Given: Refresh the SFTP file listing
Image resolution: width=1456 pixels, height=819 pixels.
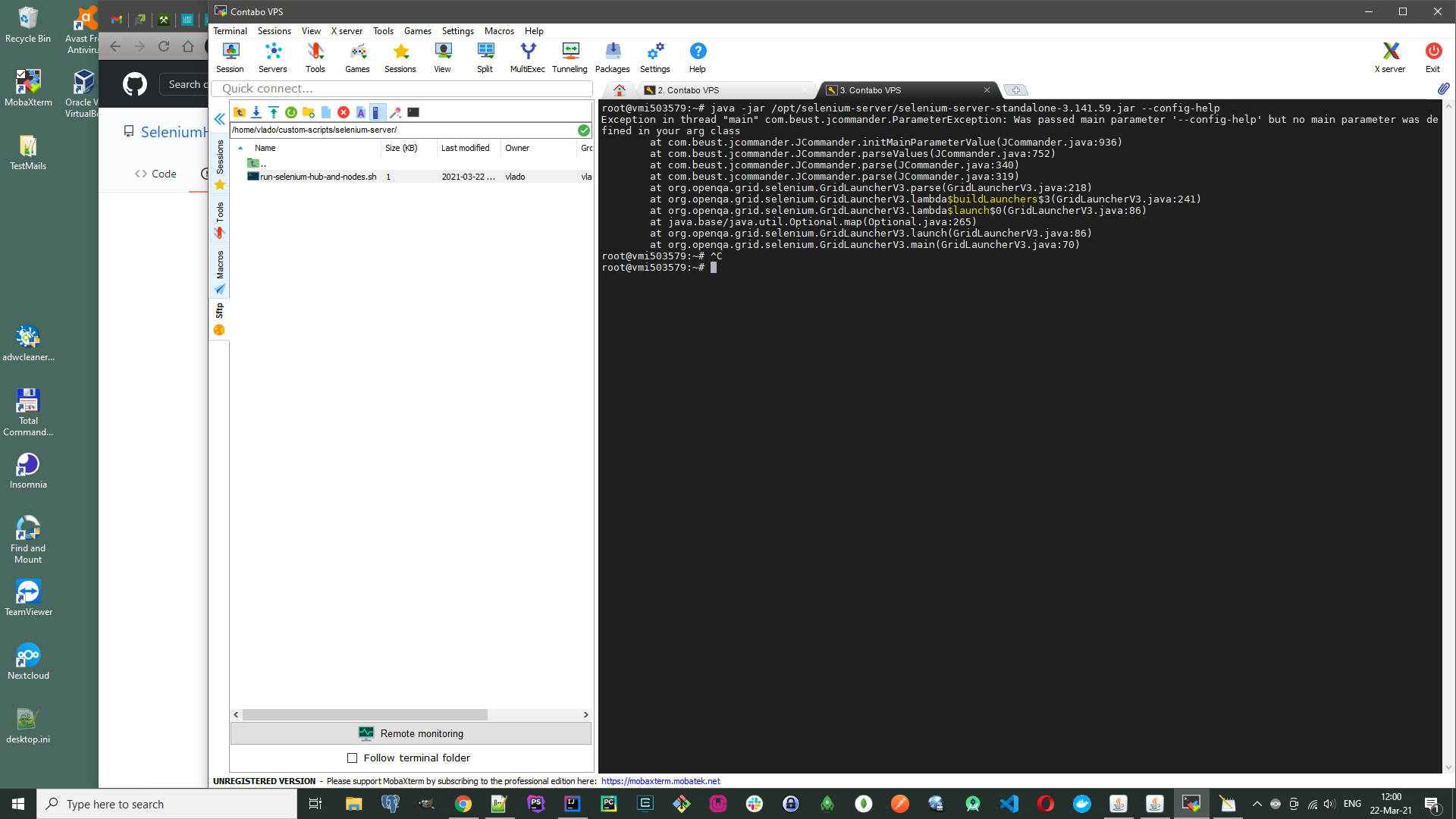Looking at the screenshot, I should pos(290,112).
